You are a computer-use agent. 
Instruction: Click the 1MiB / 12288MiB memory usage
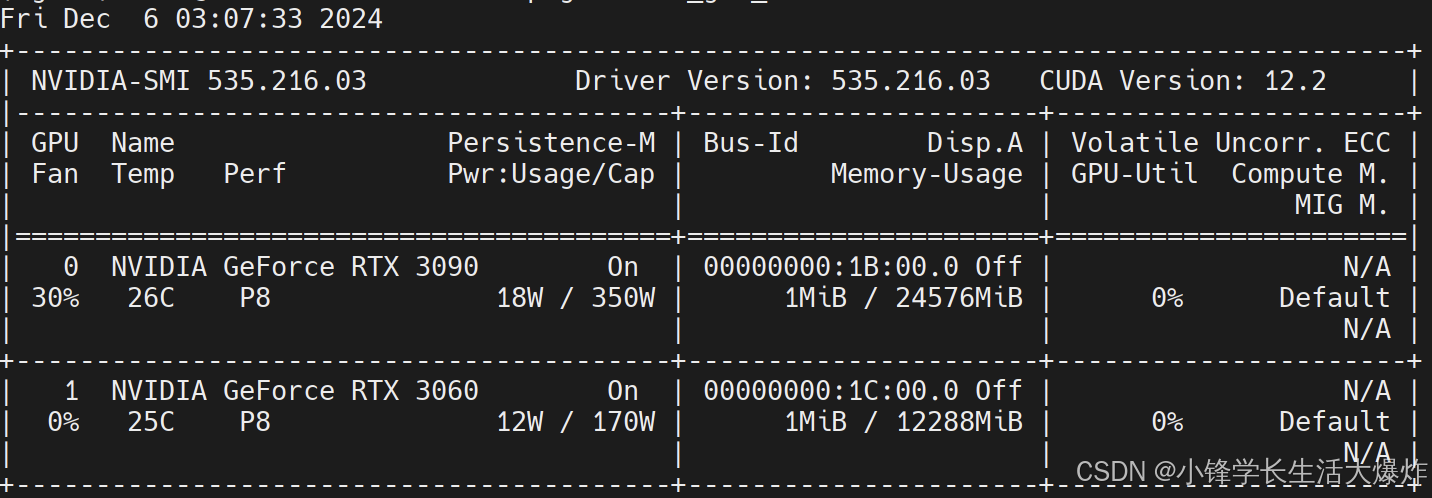(x=903, y=422)
